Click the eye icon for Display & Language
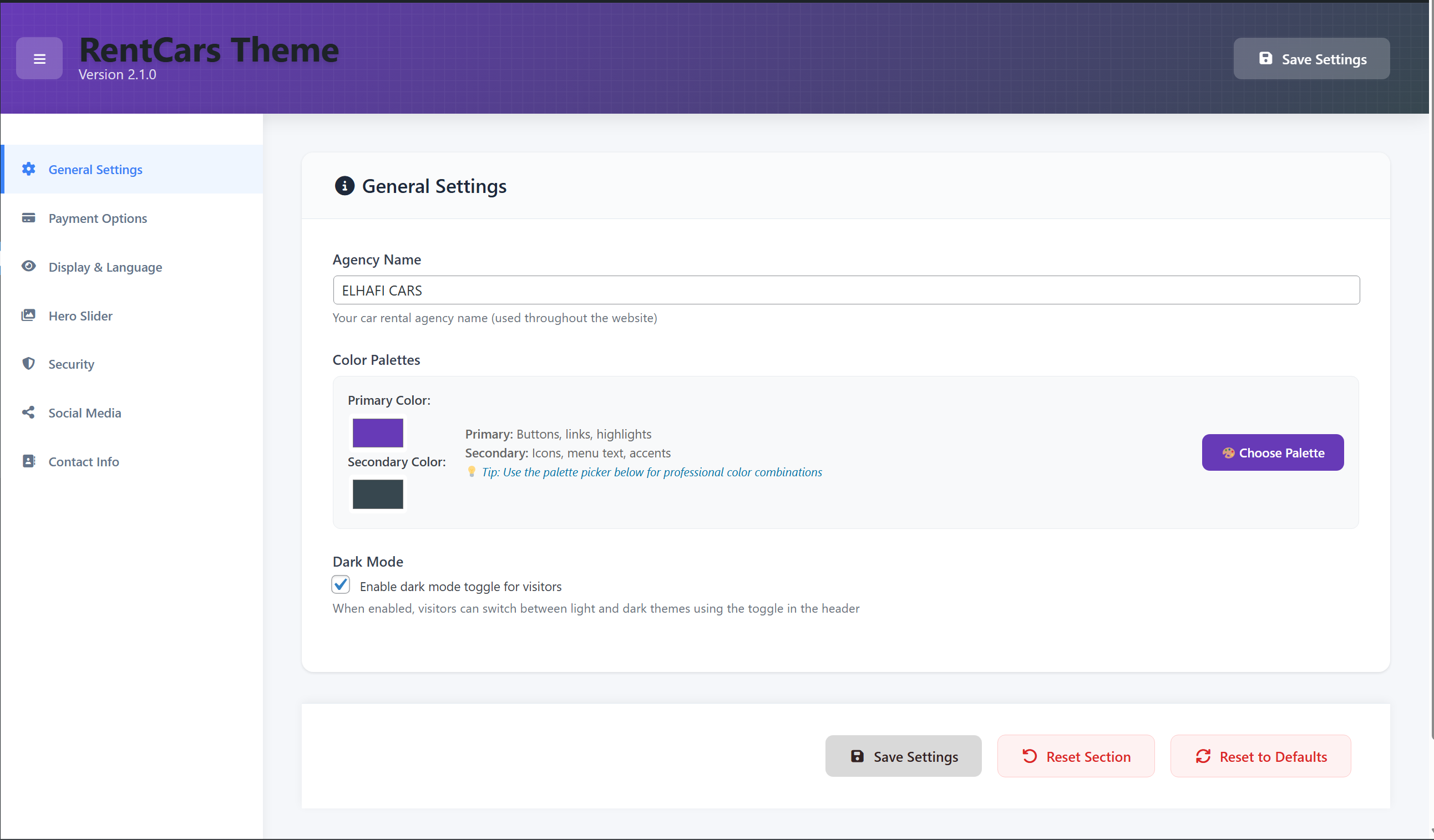This screenshot has height=840, width=1434. tap(28, 266)
